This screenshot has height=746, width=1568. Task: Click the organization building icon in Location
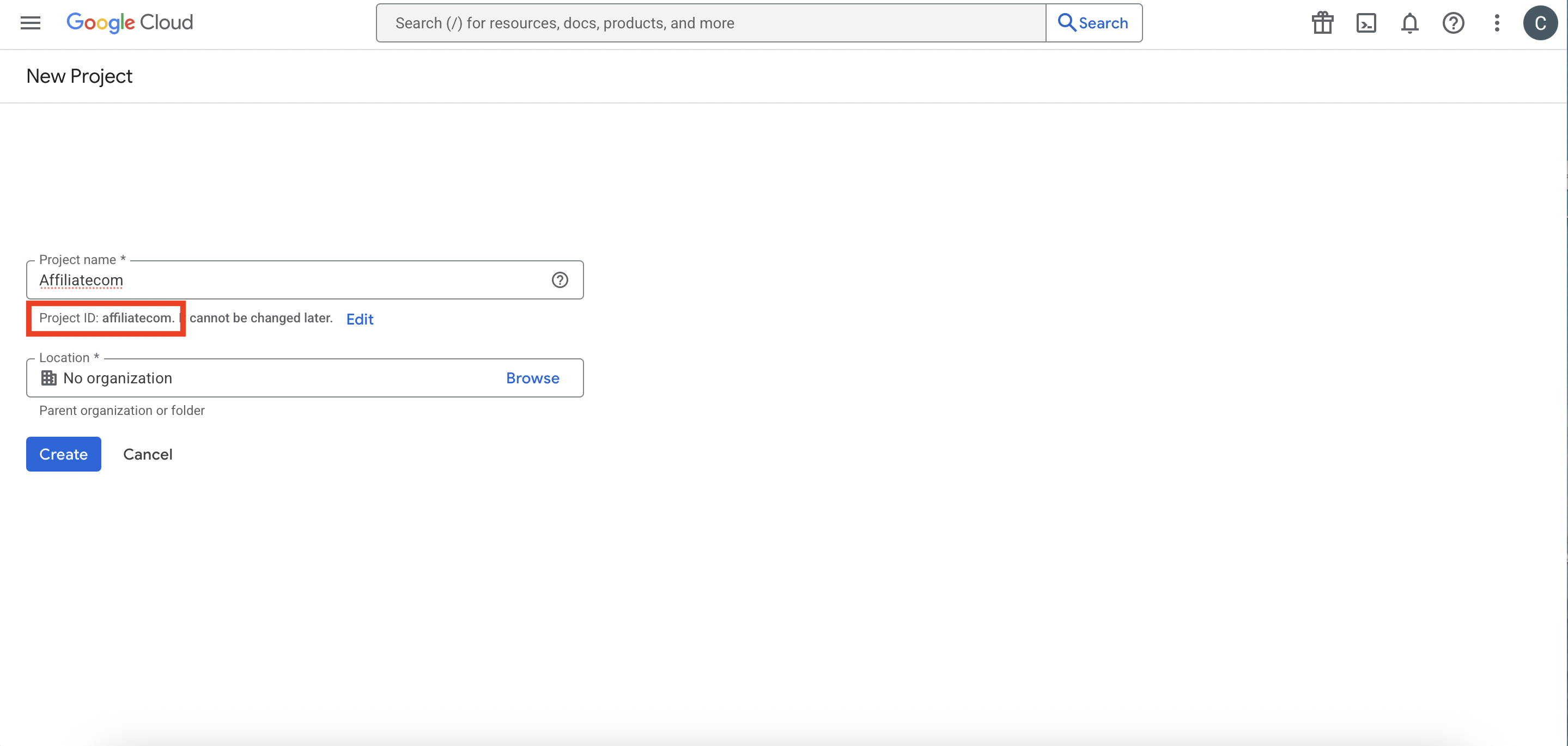48,378
